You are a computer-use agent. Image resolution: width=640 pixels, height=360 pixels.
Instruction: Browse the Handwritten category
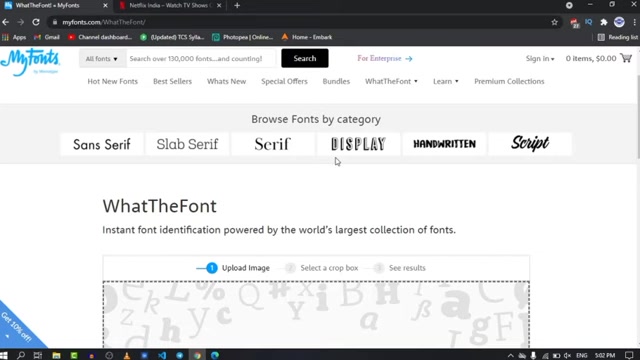tap(444, 144)
